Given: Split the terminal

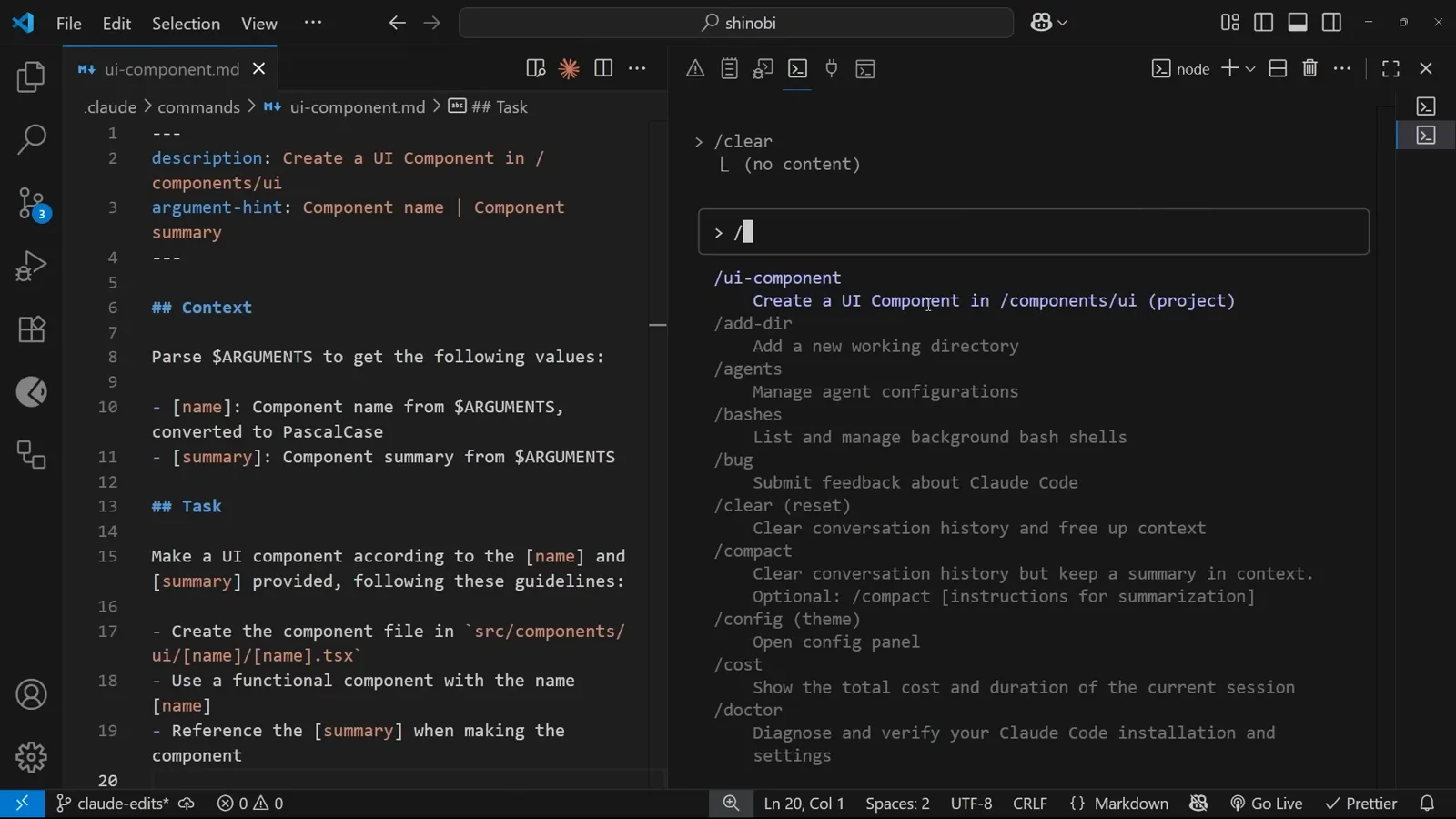Looking at the screenshot, I should tap(1278, 69).
